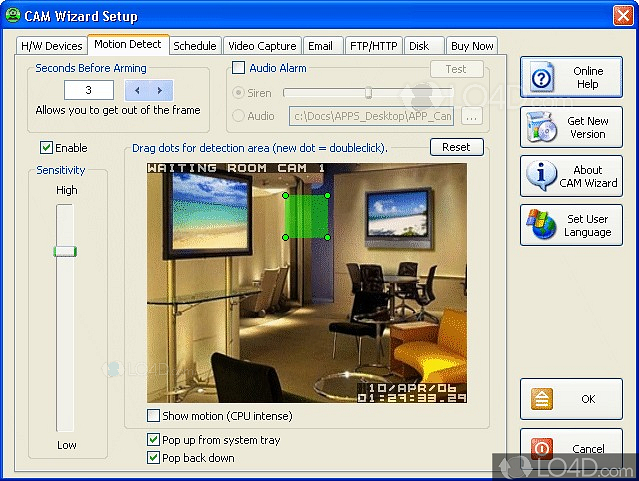
Task: Open the Buy Now tab
Action: (x=472, y=46)
